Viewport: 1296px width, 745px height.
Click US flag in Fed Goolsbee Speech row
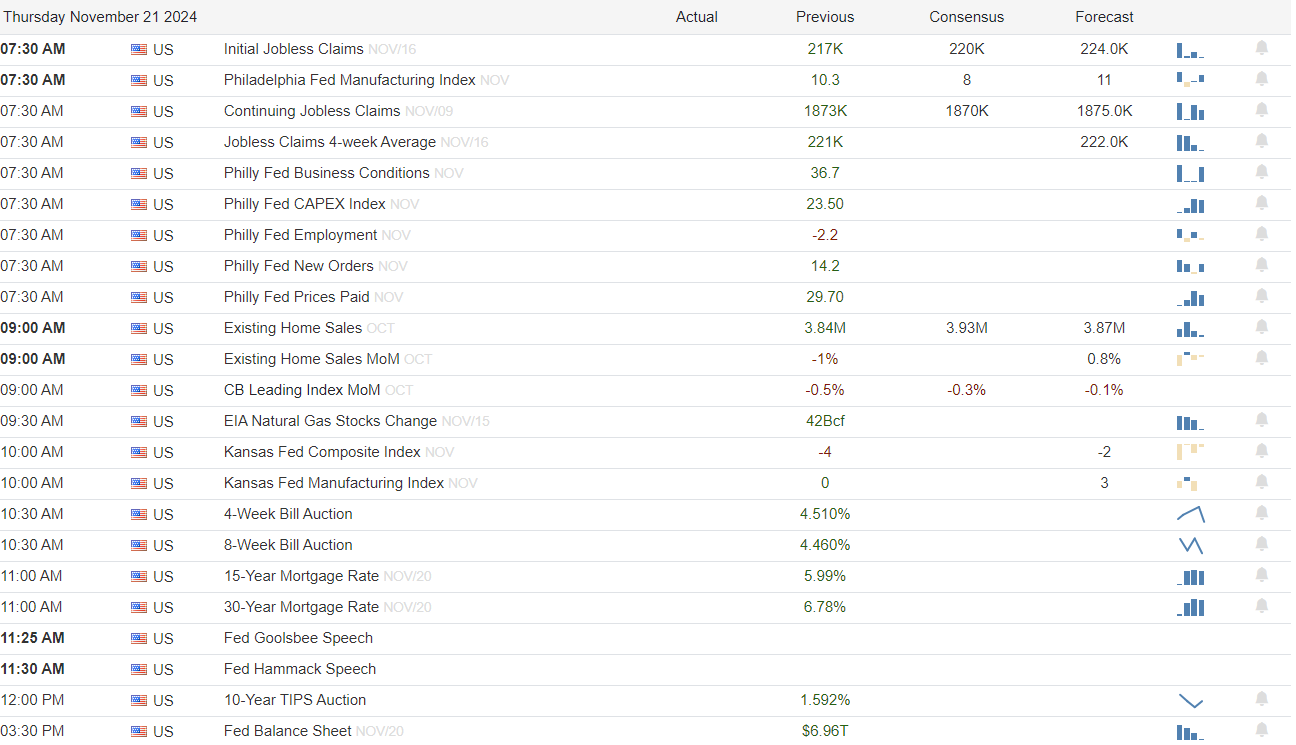pyautogui.click(x=139, y=639)
